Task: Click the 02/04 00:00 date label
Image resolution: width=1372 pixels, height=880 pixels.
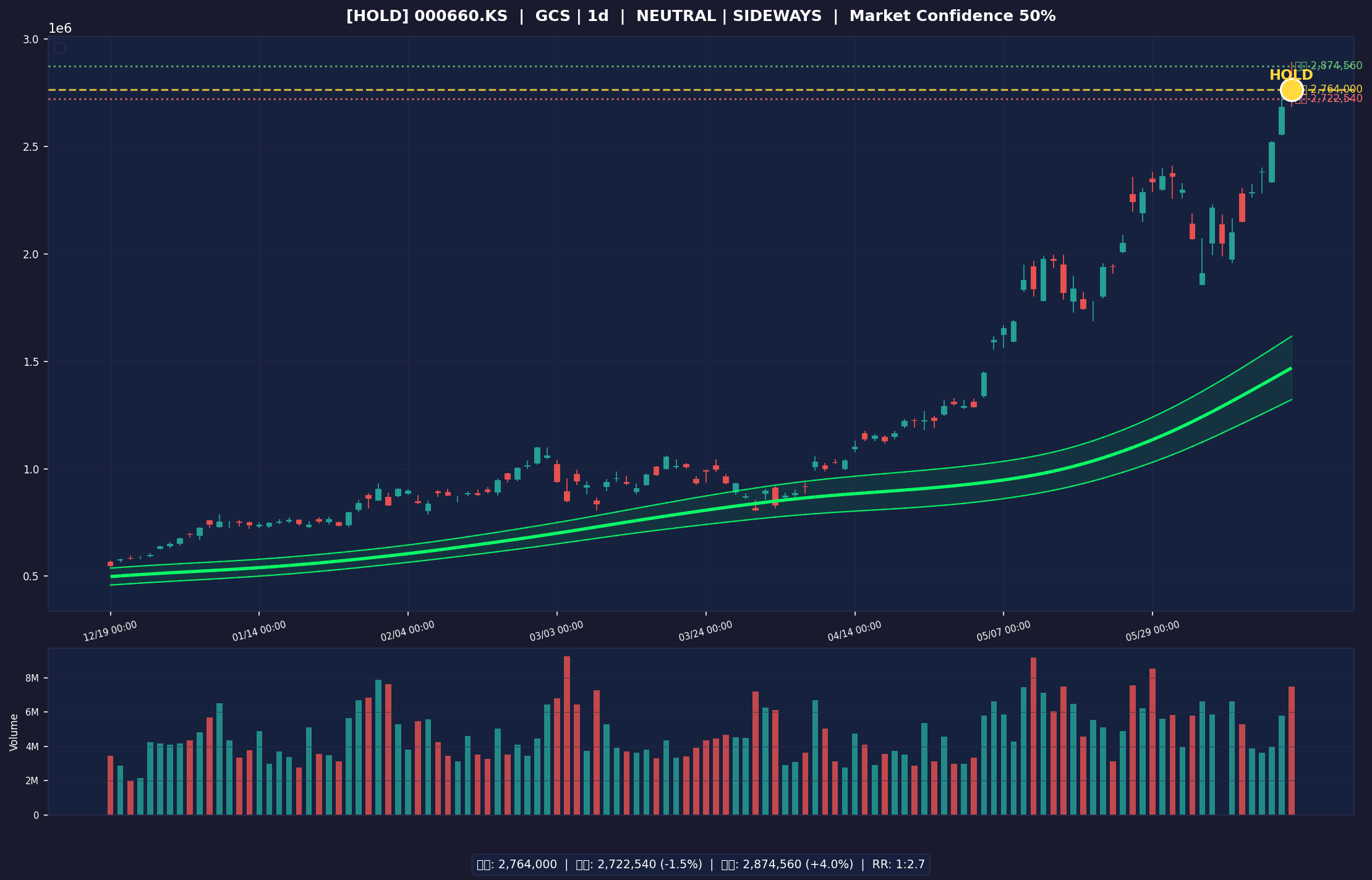Action: coord(407,632)
